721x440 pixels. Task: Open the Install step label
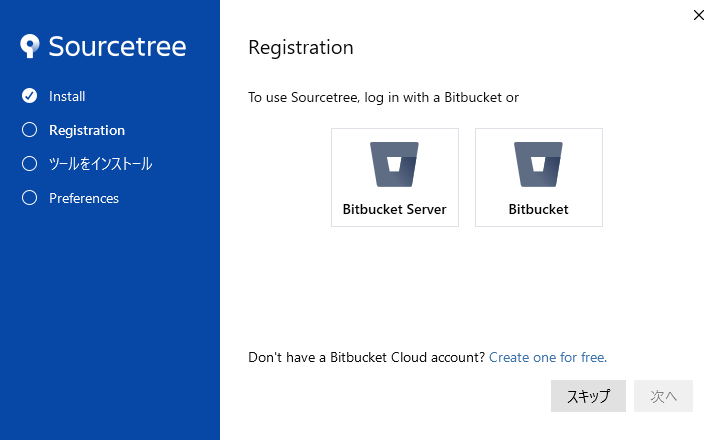point(67,96)
